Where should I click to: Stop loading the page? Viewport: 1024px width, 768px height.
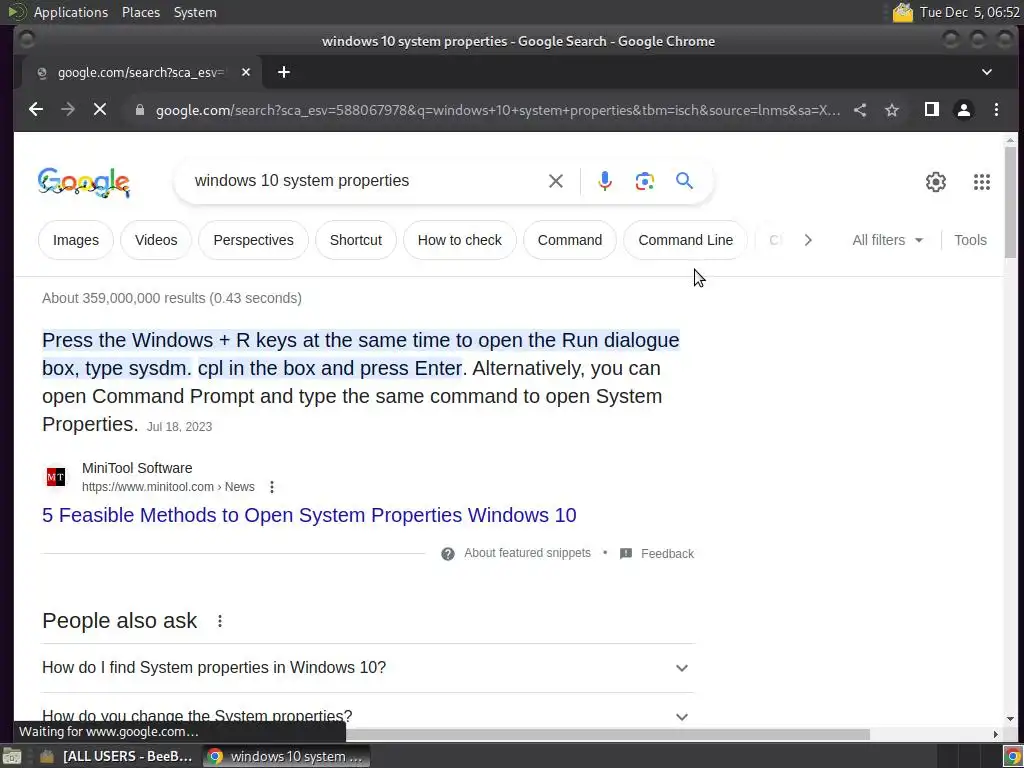[100, 110]
